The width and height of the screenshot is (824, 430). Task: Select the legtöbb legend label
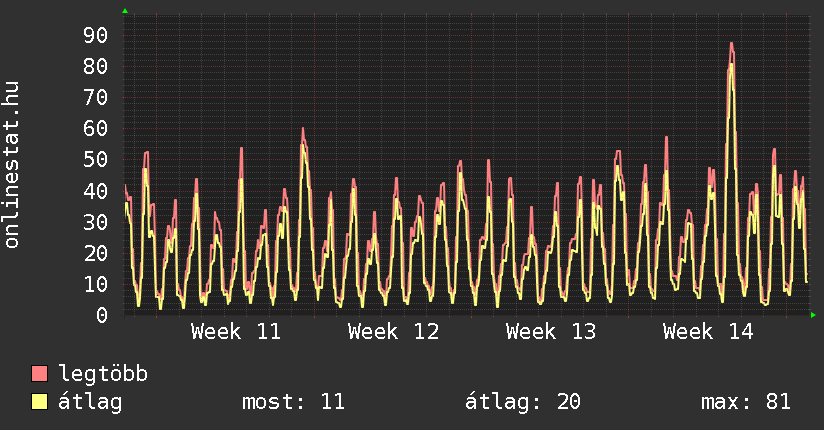click(103, 374)
